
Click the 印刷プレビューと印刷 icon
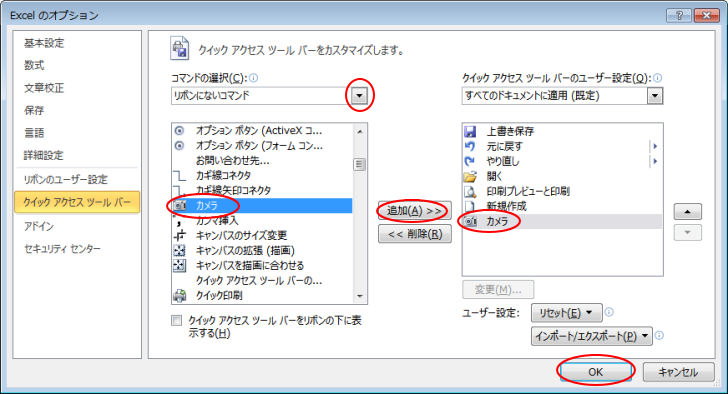470,191
